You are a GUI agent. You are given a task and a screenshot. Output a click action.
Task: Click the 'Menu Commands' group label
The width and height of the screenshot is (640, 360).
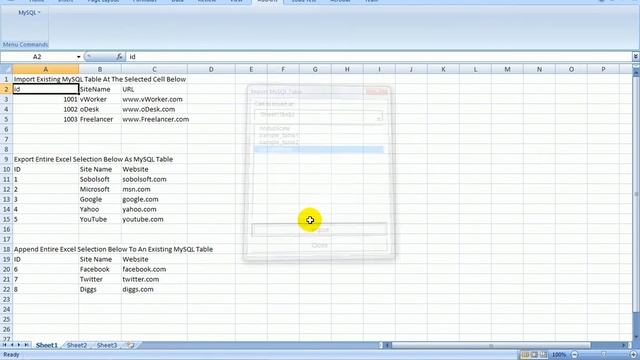coord(25,44)
